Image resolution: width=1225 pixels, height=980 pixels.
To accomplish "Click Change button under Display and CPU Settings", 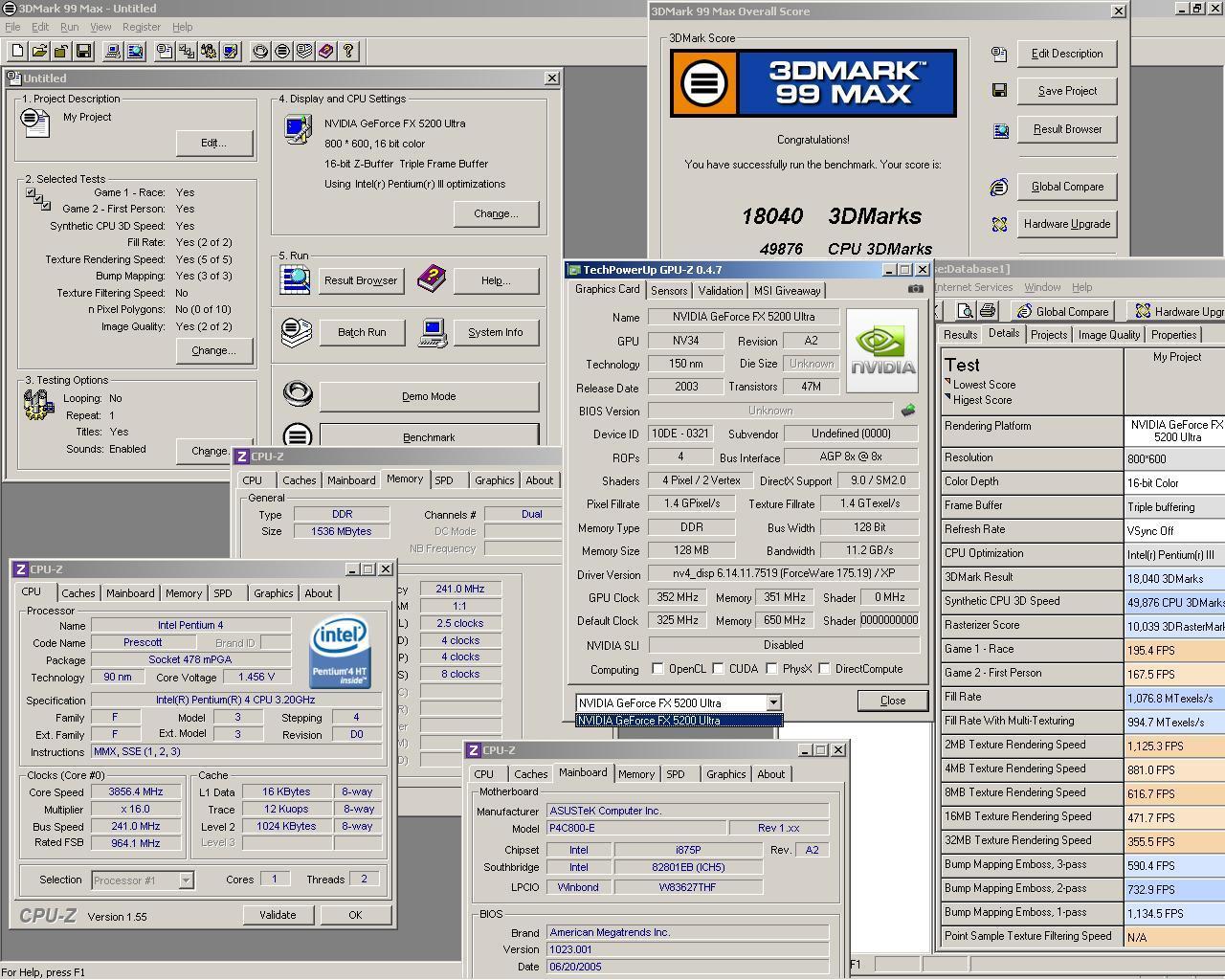I will [496, 213].
